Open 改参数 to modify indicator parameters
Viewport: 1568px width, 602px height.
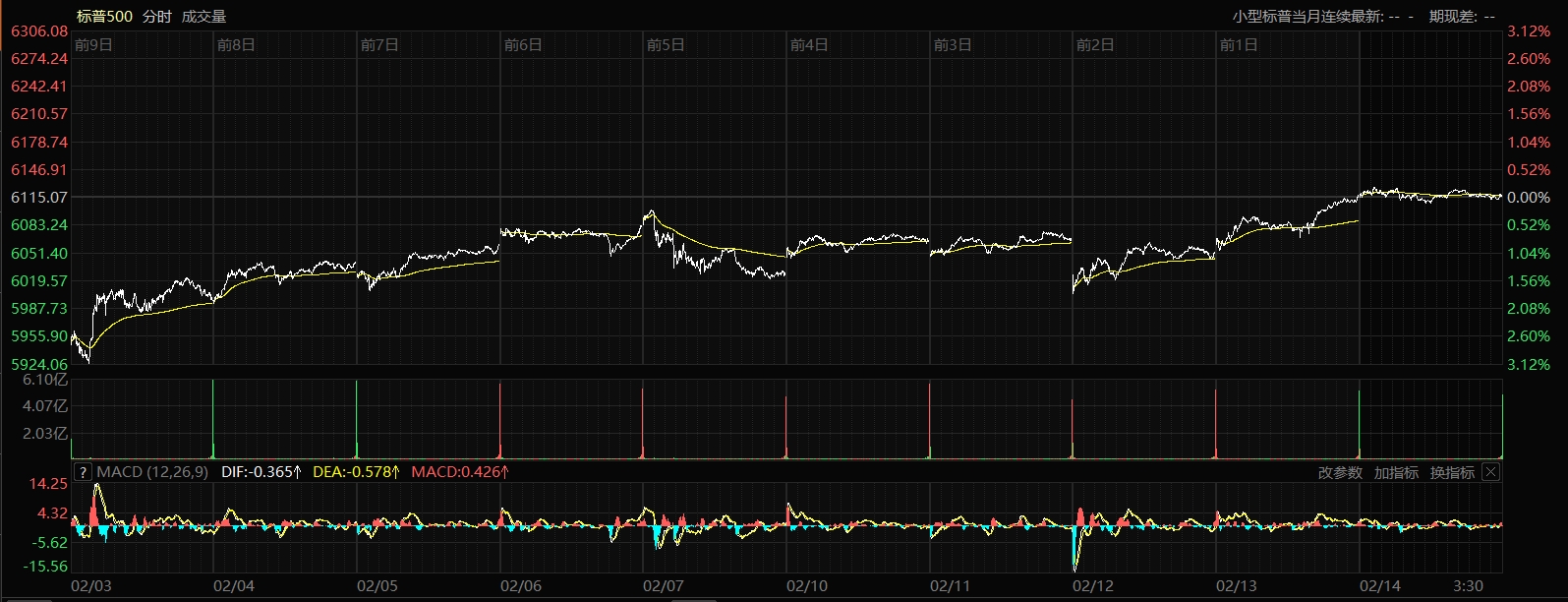tap(1340, 473)
